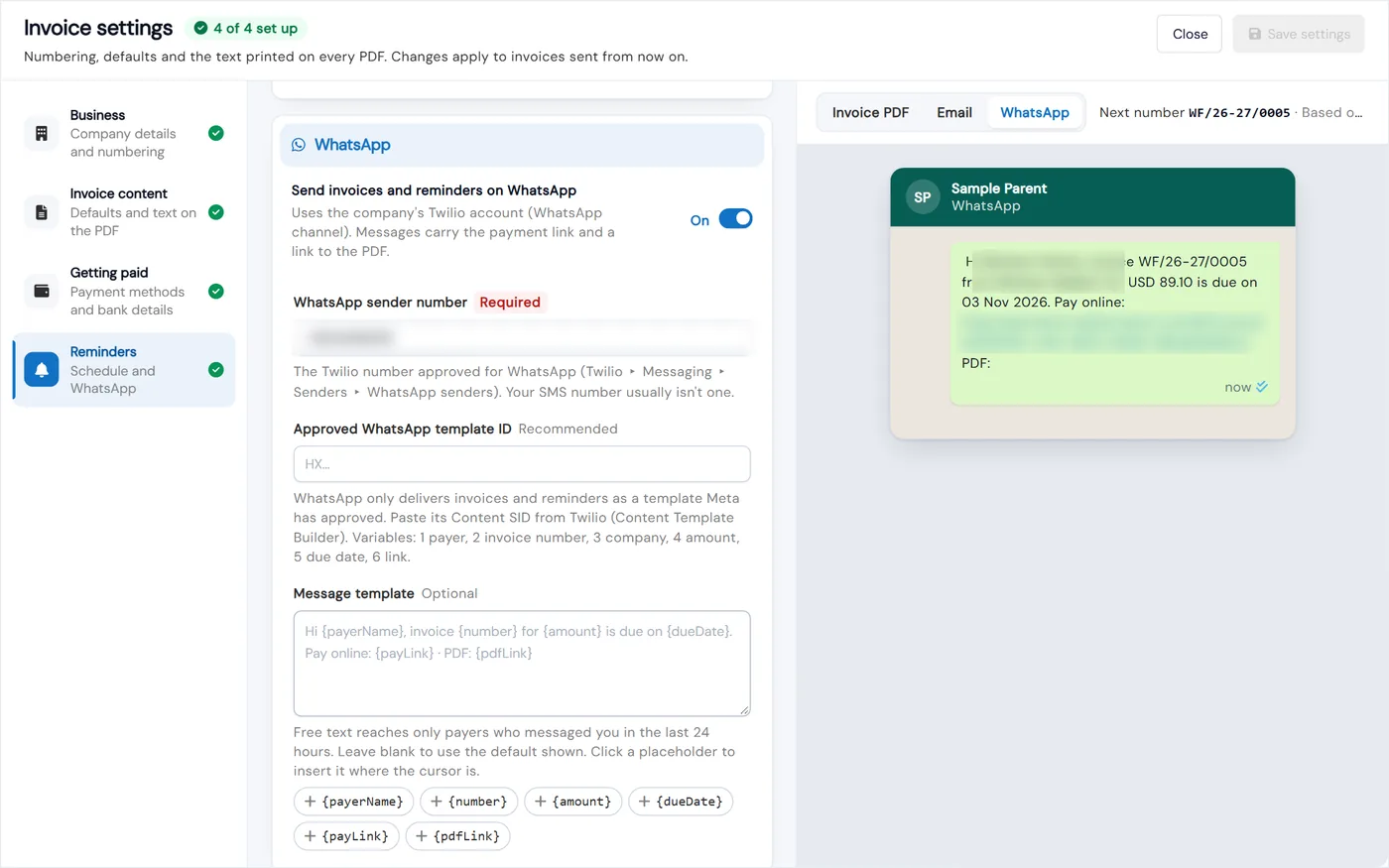
Task: Insert the {payLink} placeholder
Action: [x=347, y=836]
